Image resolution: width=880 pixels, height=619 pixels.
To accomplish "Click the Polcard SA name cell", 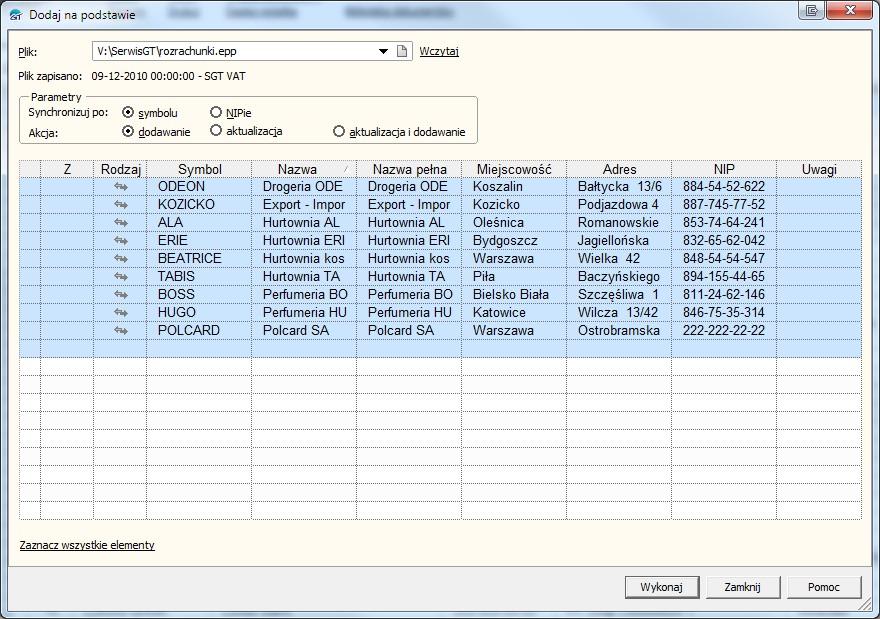I will point(304,330).
